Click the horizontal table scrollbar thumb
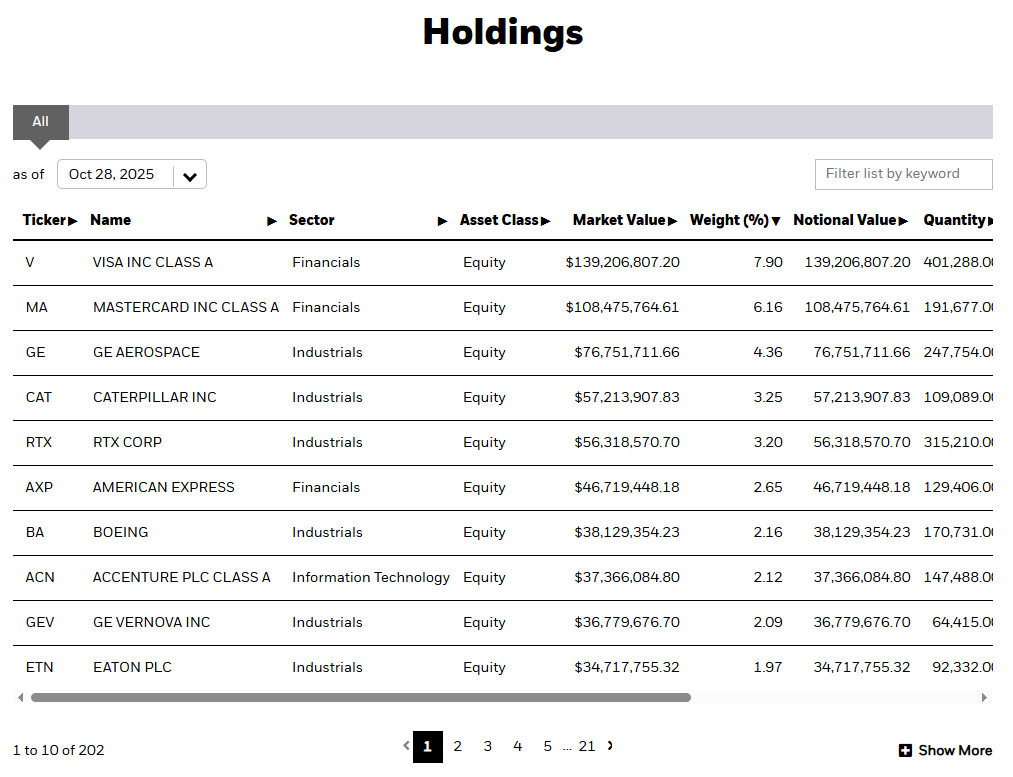This screenshot has height=777, width=1013. point(361,698)
